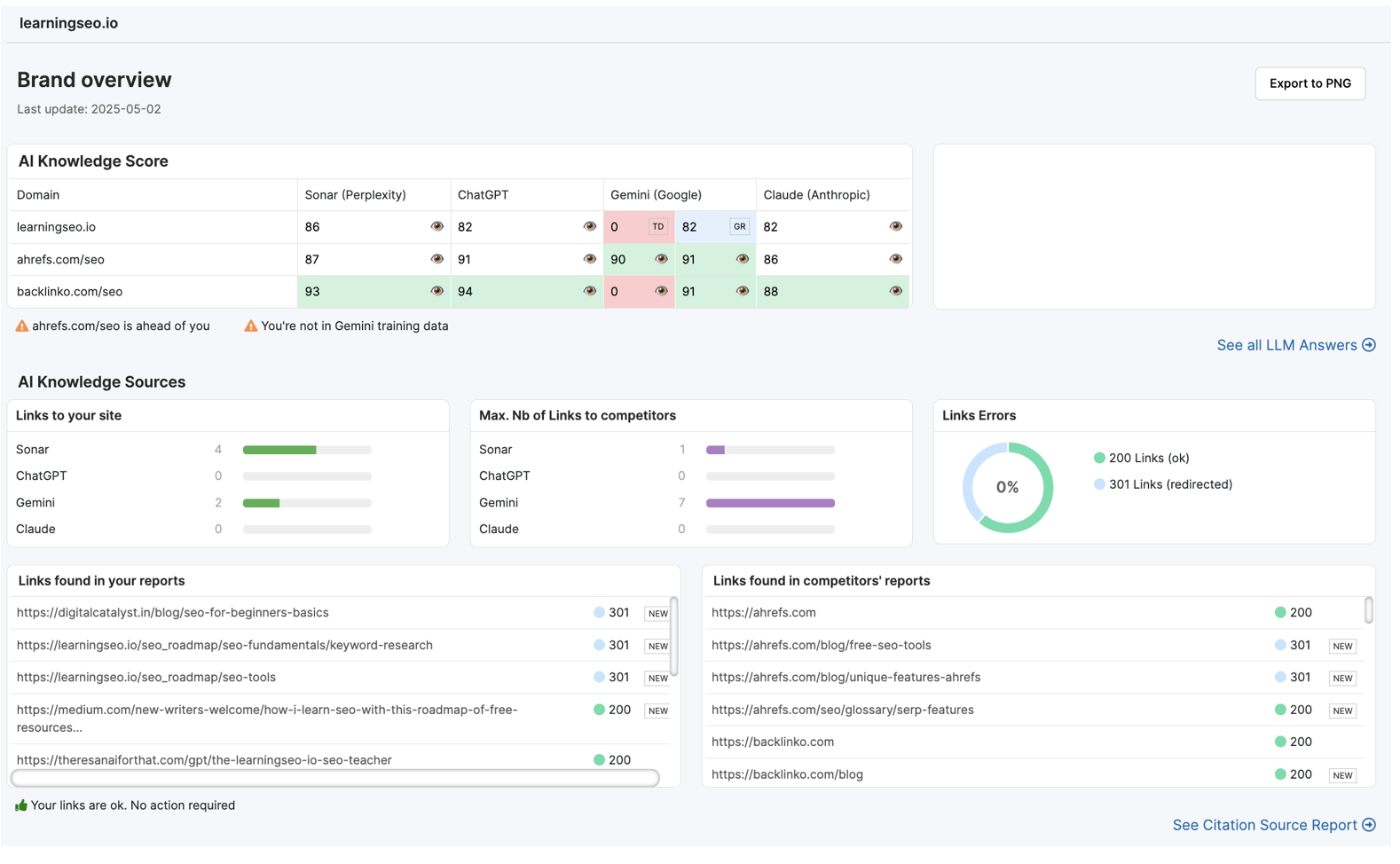
Task: Open See Citation Source Report link
Action: point(1274,825)
